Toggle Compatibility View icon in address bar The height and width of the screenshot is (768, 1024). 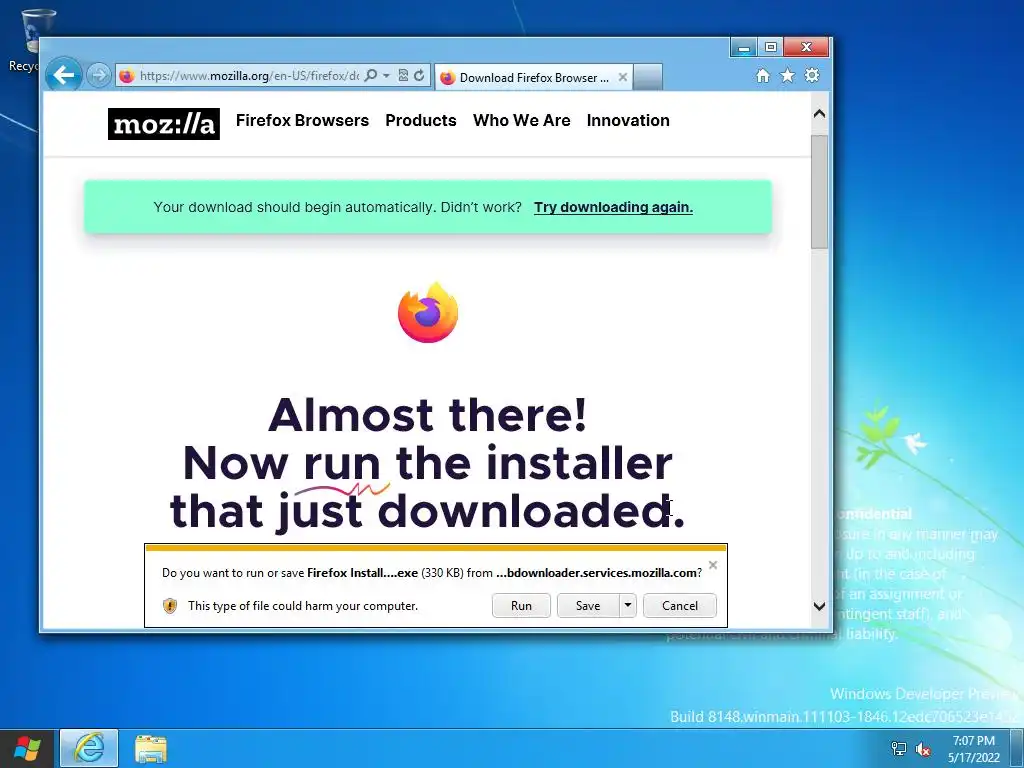404,76
